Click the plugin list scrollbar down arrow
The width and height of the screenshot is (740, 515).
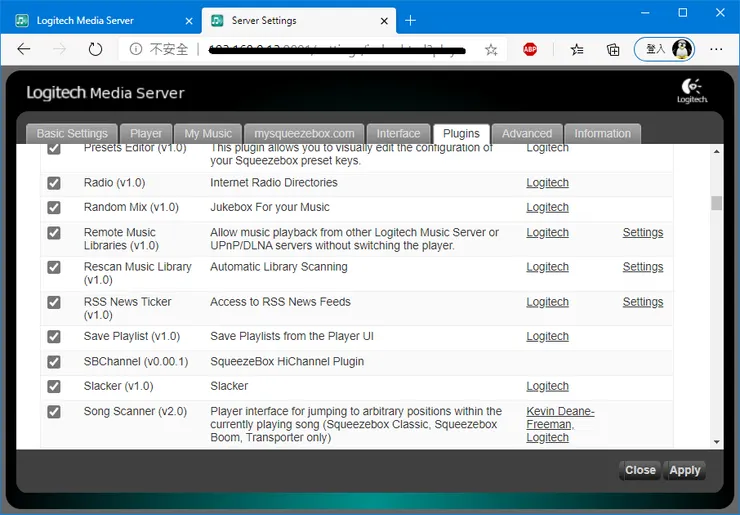(716, 442)
